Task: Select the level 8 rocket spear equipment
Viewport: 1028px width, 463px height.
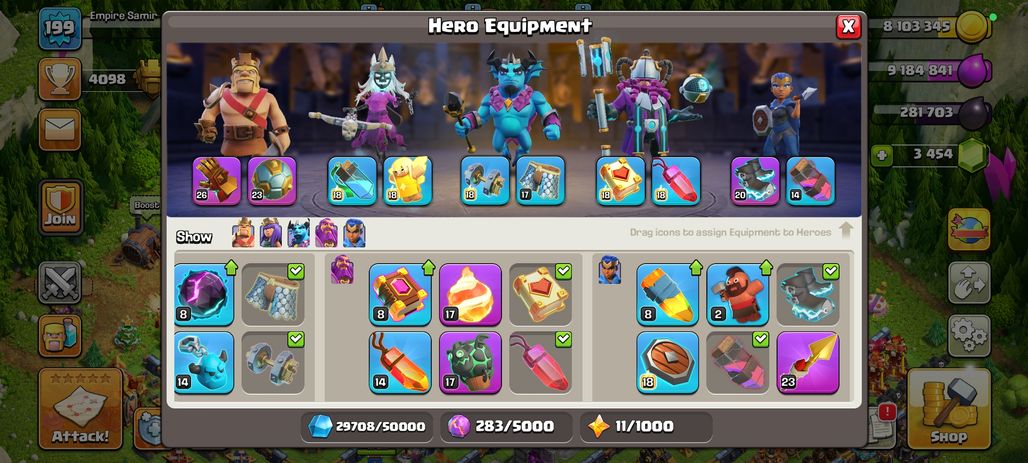Action: (x=667, y=294)
